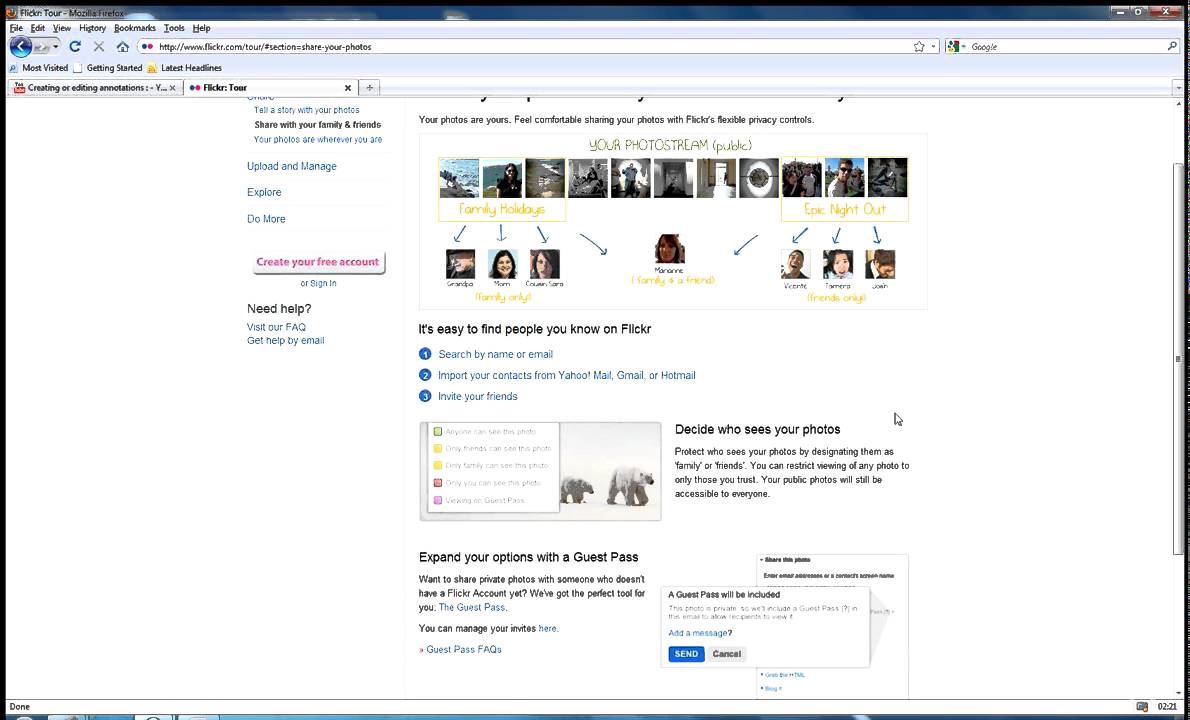The height and width of the screenshot is (720, 1190).
Task: Click the YouTube favicon on annotations tab
Action: coord(19,88)
